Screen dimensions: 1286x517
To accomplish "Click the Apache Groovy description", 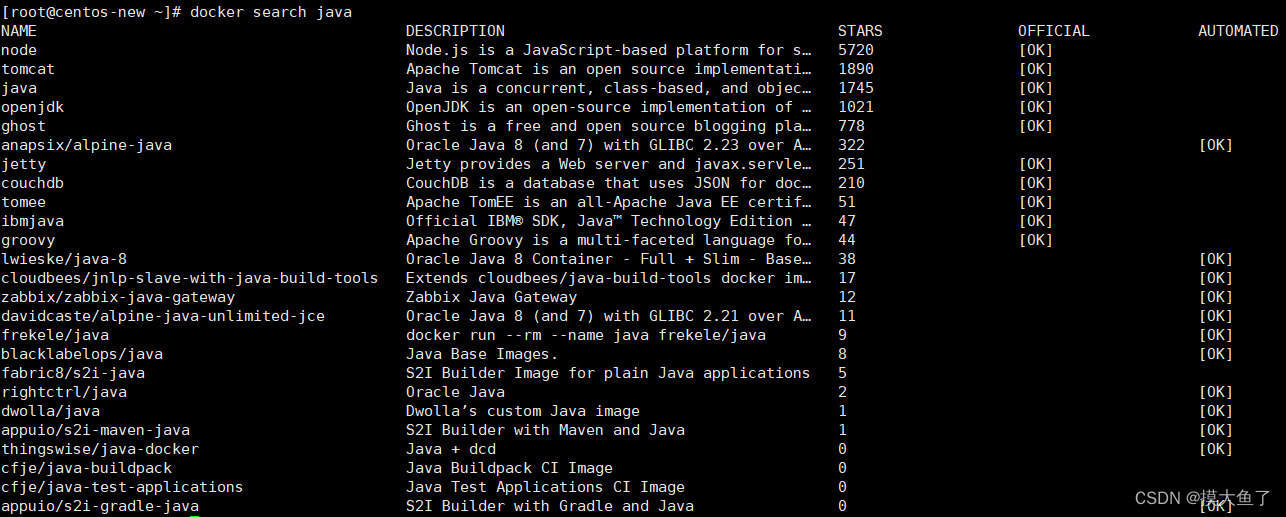I will click(x=609, y=240).
